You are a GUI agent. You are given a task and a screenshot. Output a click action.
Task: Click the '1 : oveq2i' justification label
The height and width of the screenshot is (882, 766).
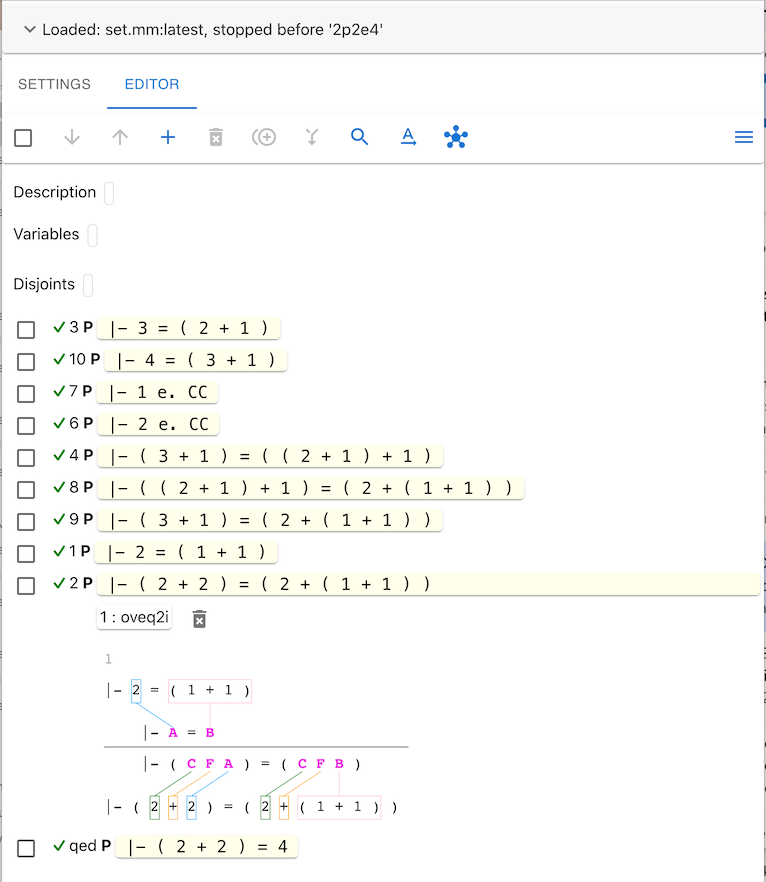click(134, 618)
